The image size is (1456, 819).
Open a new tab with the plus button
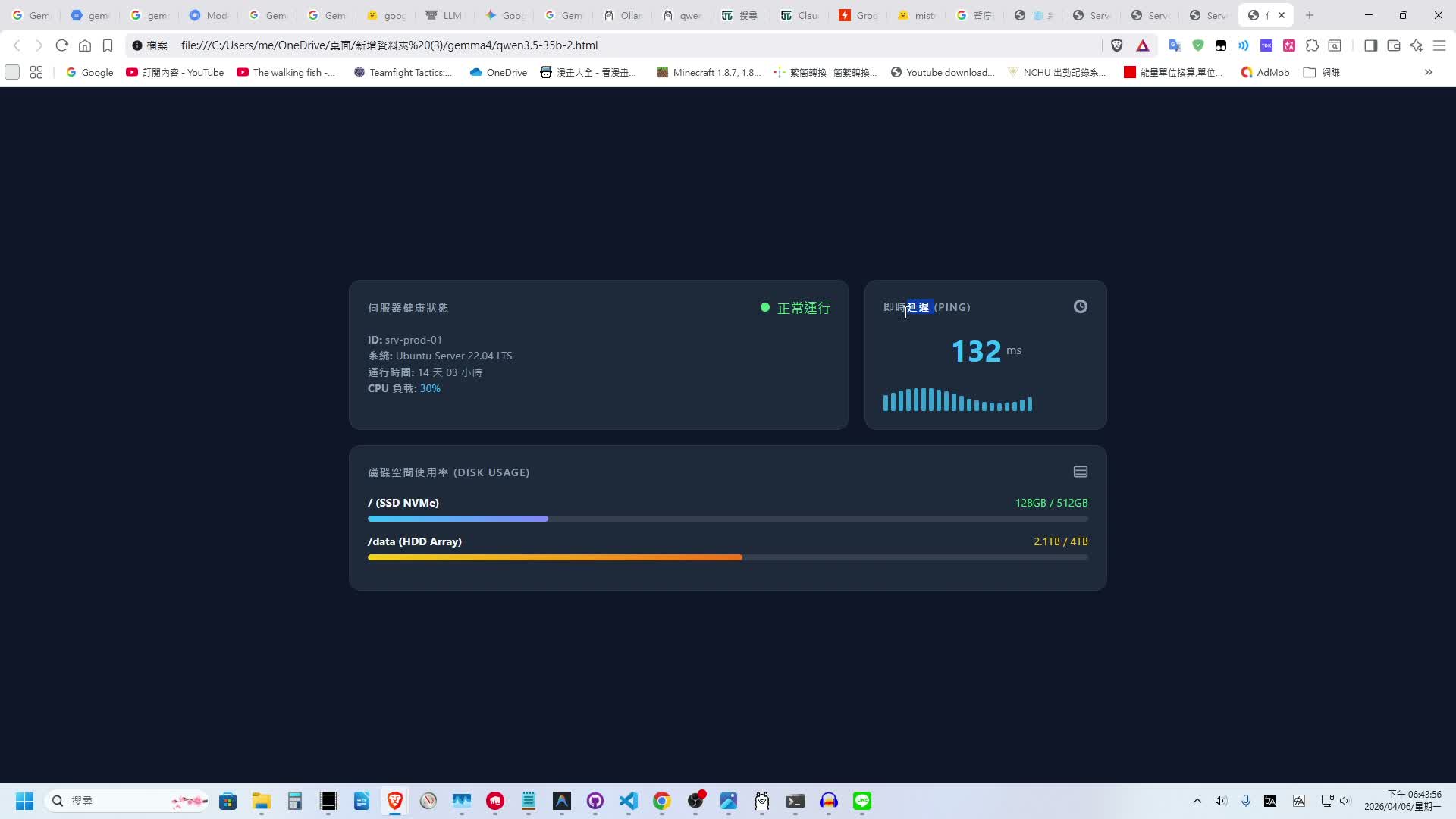[x=1310, y=15]
